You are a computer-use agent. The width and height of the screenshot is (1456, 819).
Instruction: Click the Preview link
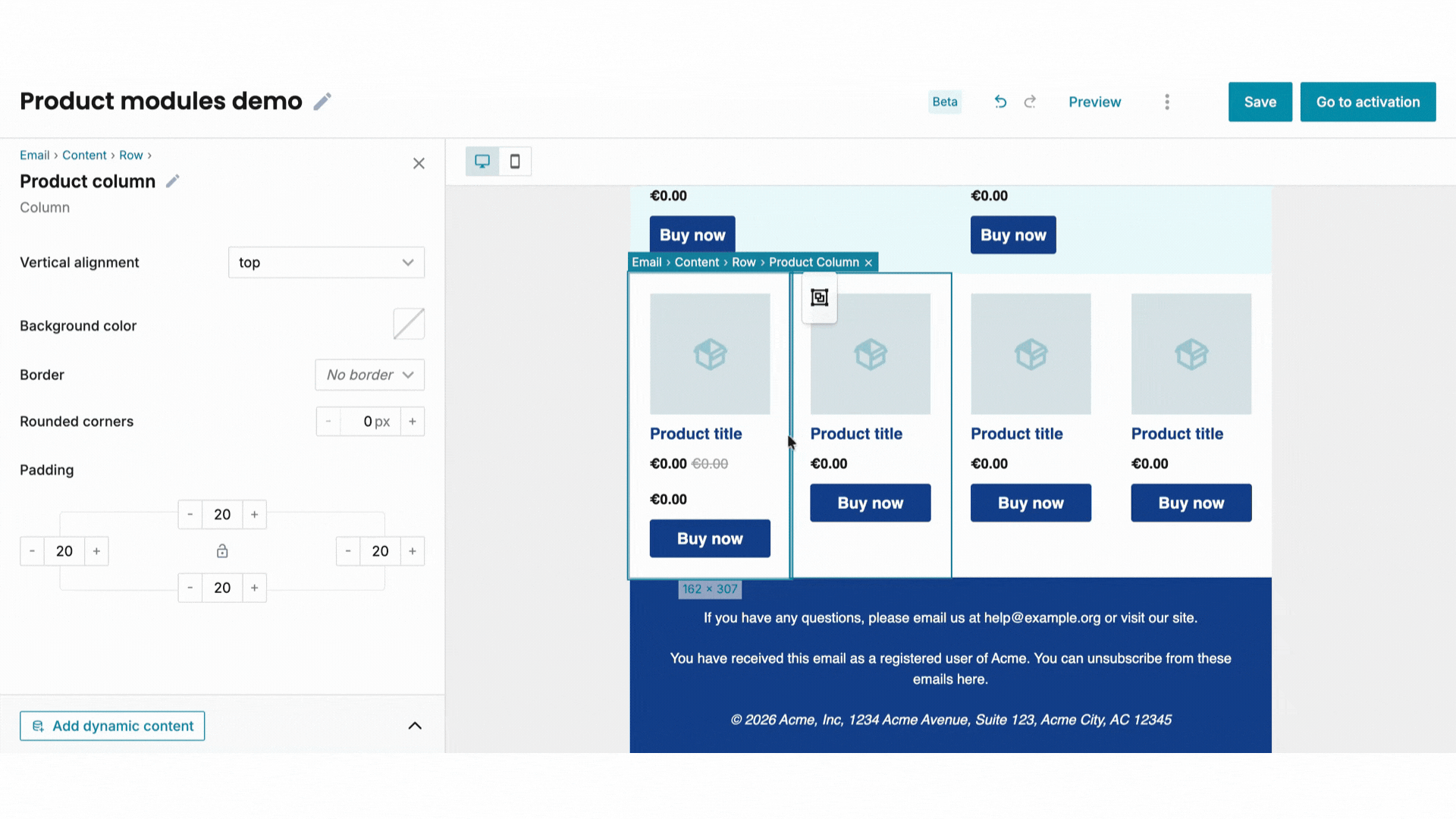tap(1094, 102)
